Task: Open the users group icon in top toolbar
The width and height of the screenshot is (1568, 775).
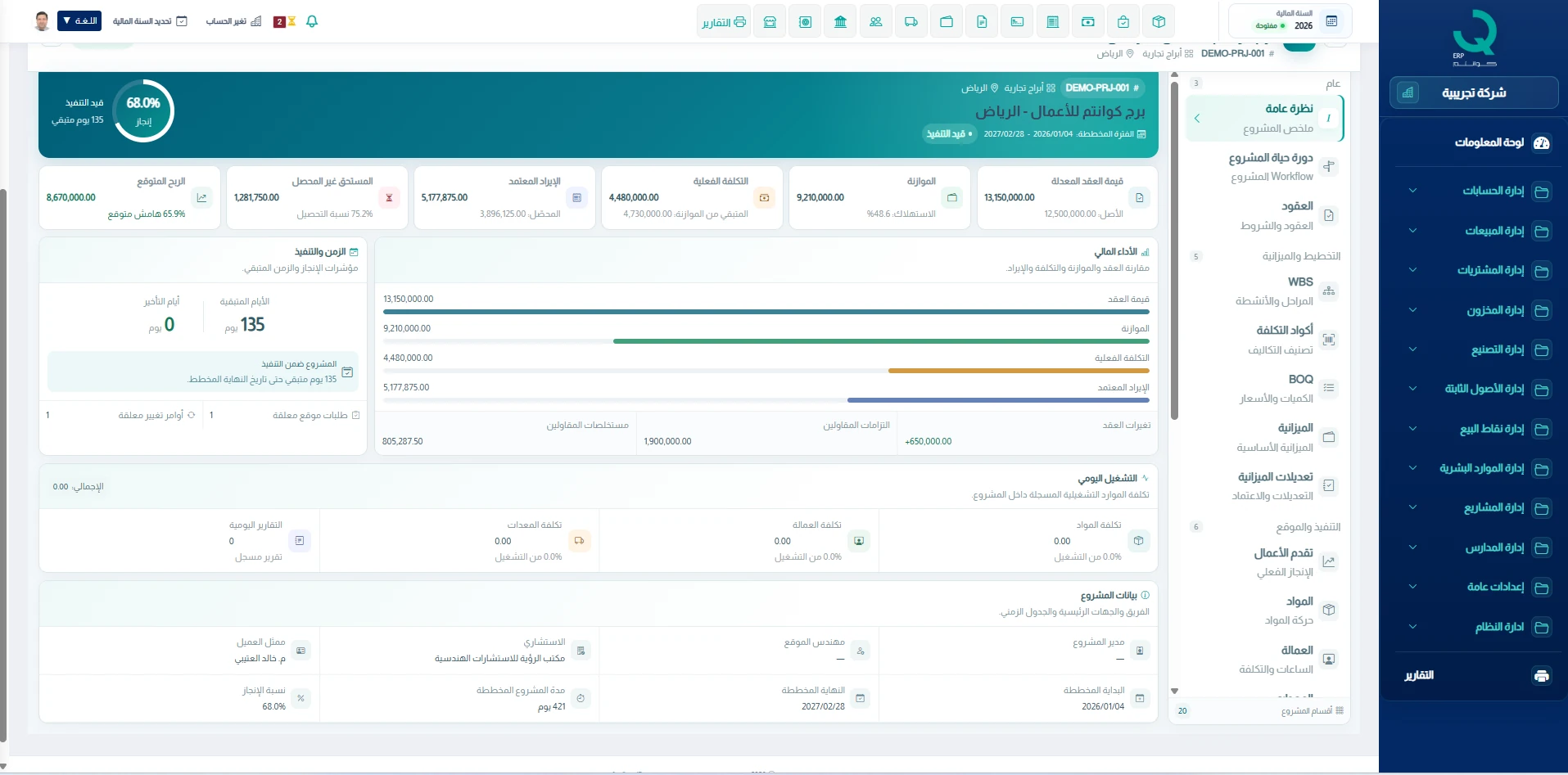Action: click(x=876, y=22)
